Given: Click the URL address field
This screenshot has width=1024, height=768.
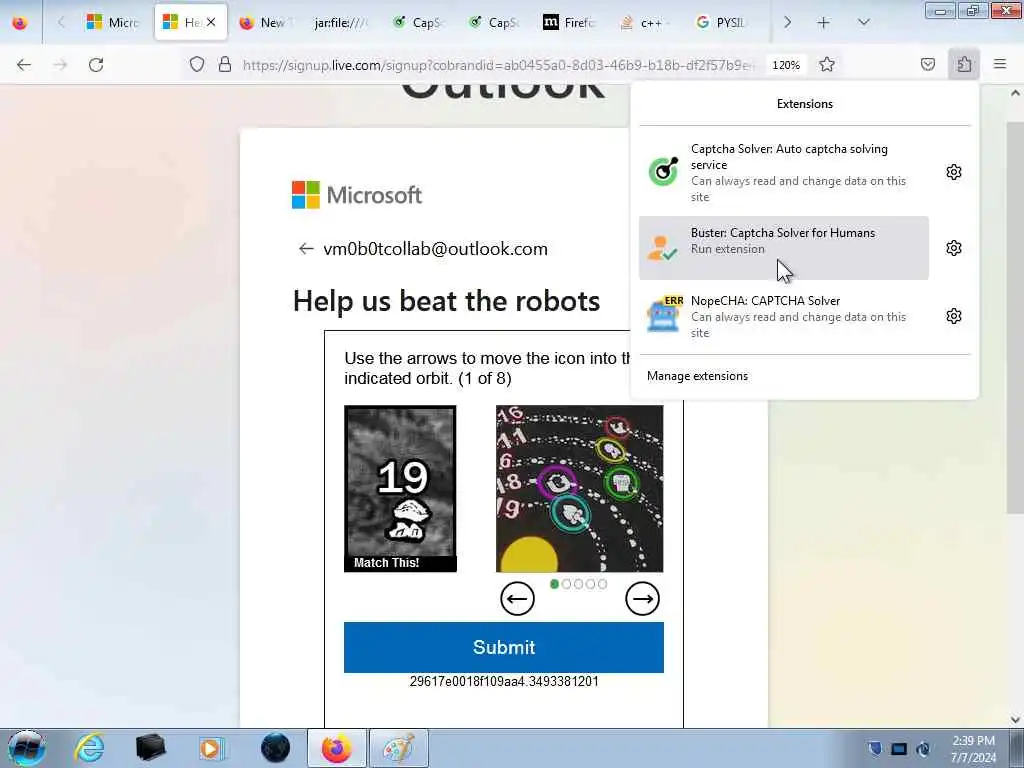Looking at the screenshot, I should (498, 65).
